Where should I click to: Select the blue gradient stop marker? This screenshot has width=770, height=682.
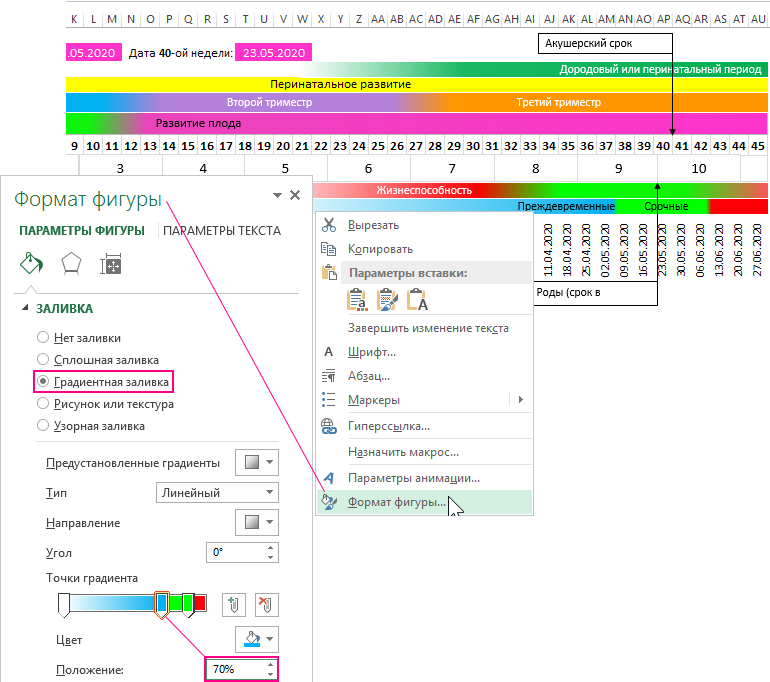coord(162,603)
